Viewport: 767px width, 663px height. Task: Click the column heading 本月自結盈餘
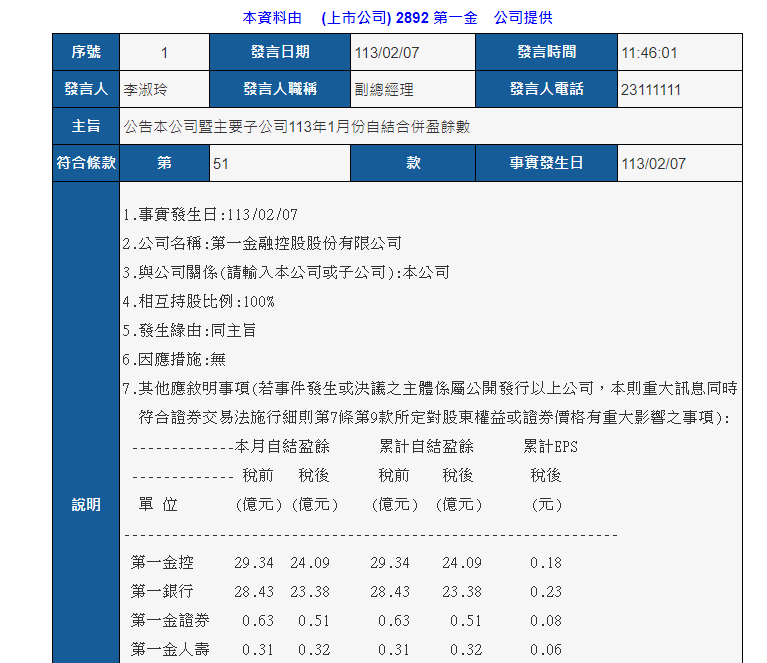[x=282, y=446]
